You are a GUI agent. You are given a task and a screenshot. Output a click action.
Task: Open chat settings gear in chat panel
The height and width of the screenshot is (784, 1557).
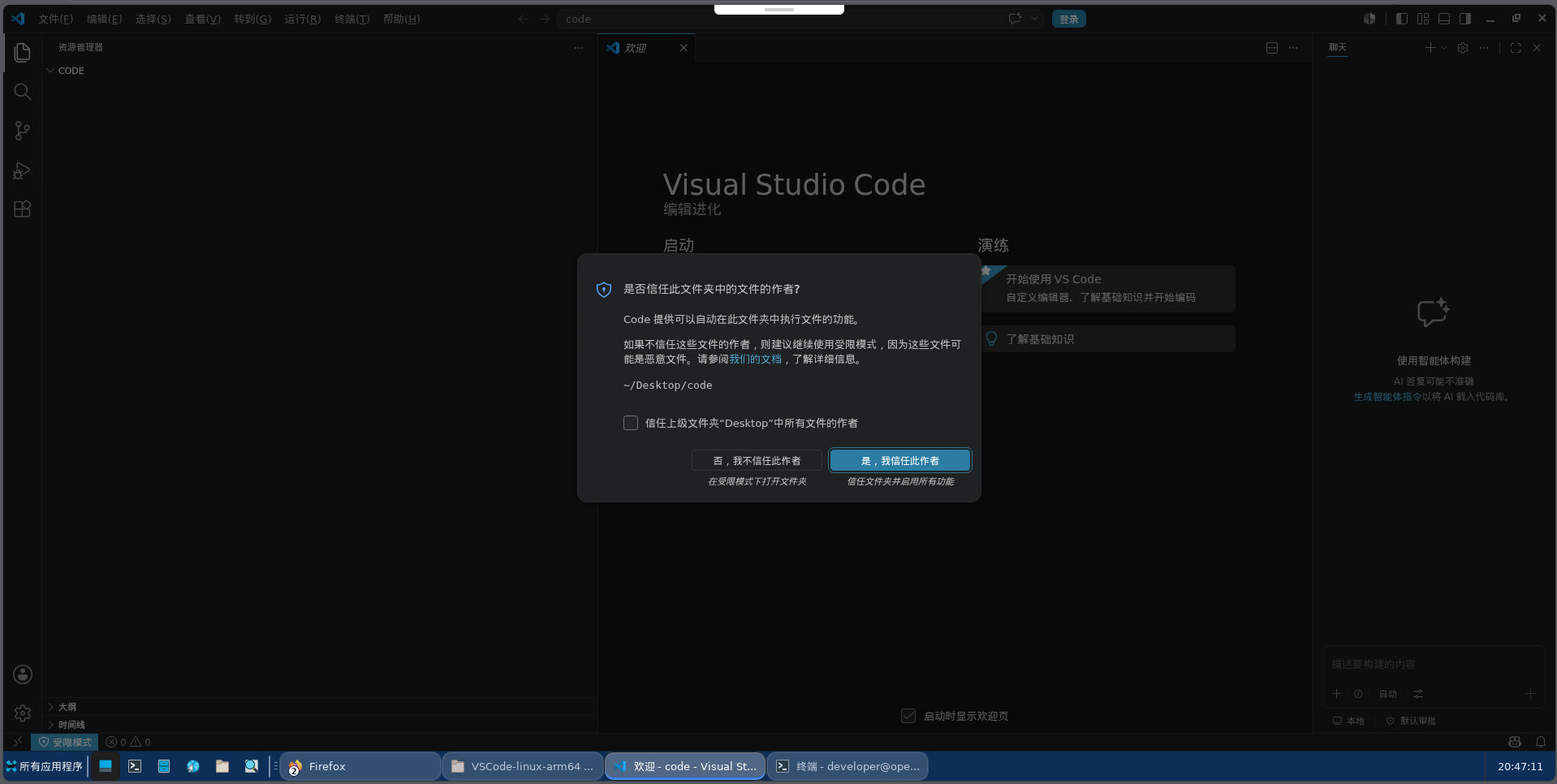pos(1463,48)
